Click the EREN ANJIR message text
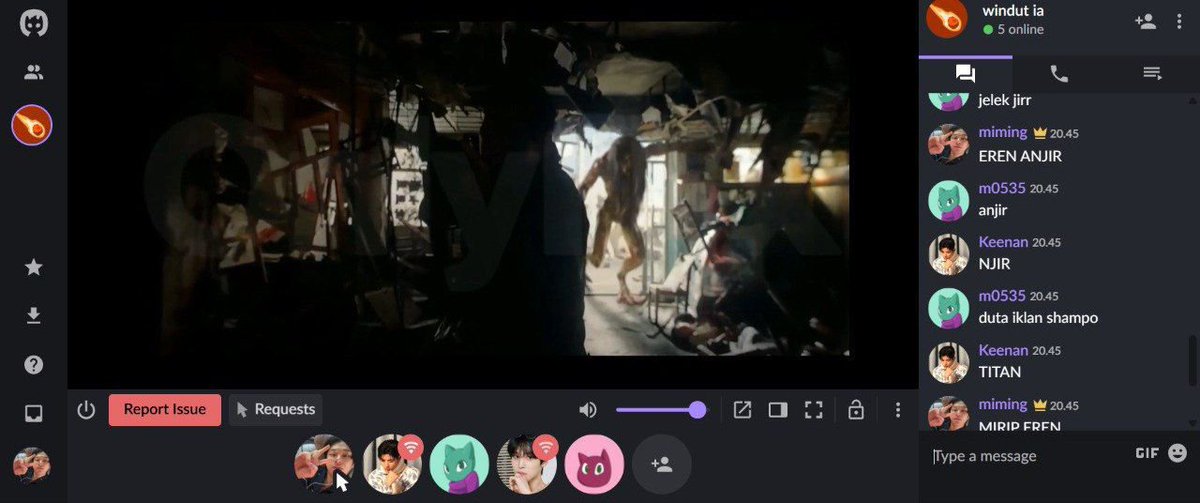The height and width of the screenshot is (503, 1200). 1020,156
